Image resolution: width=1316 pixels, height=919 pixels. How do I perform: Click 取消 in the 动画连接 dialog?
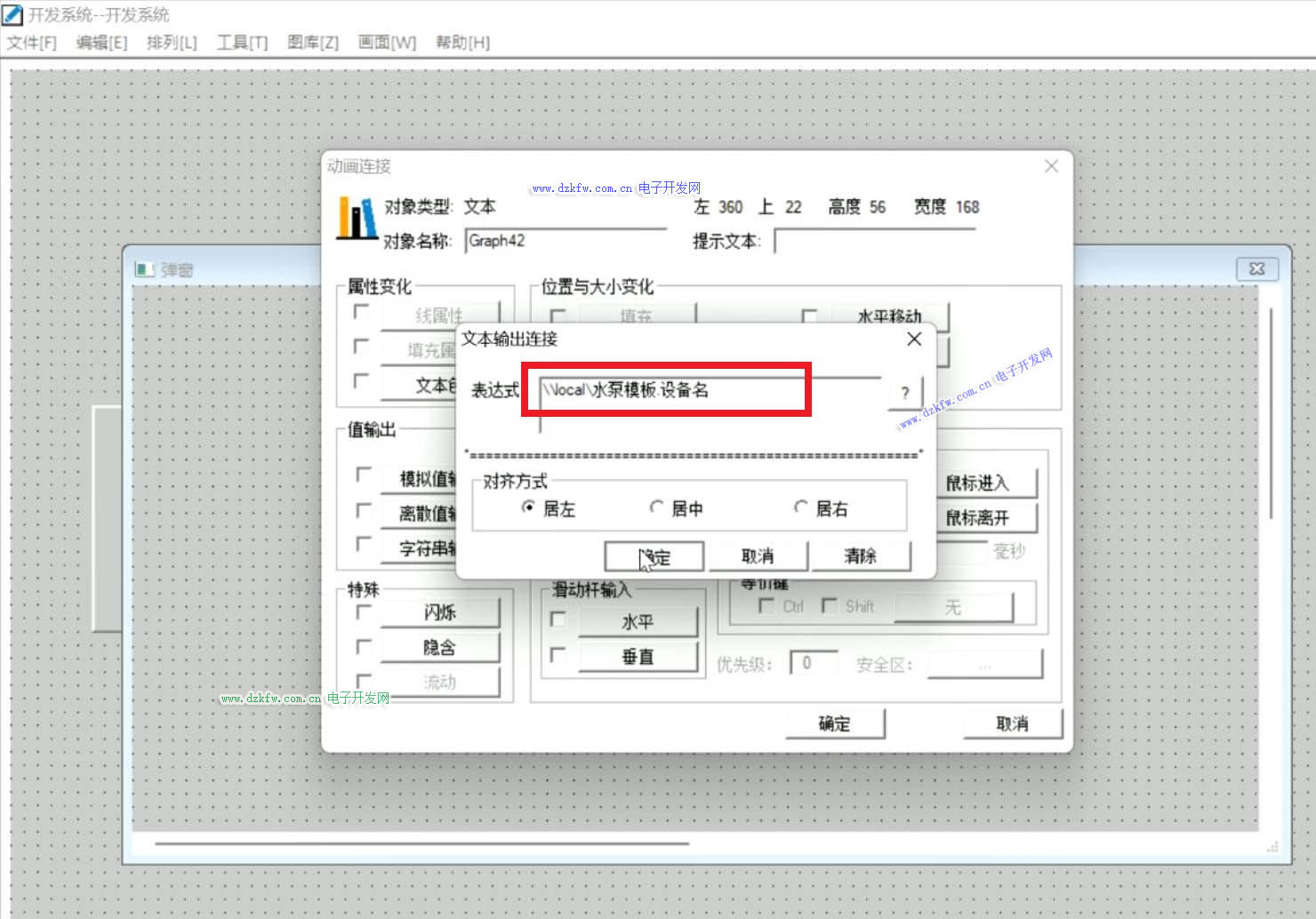click(x=1013, y=723)
